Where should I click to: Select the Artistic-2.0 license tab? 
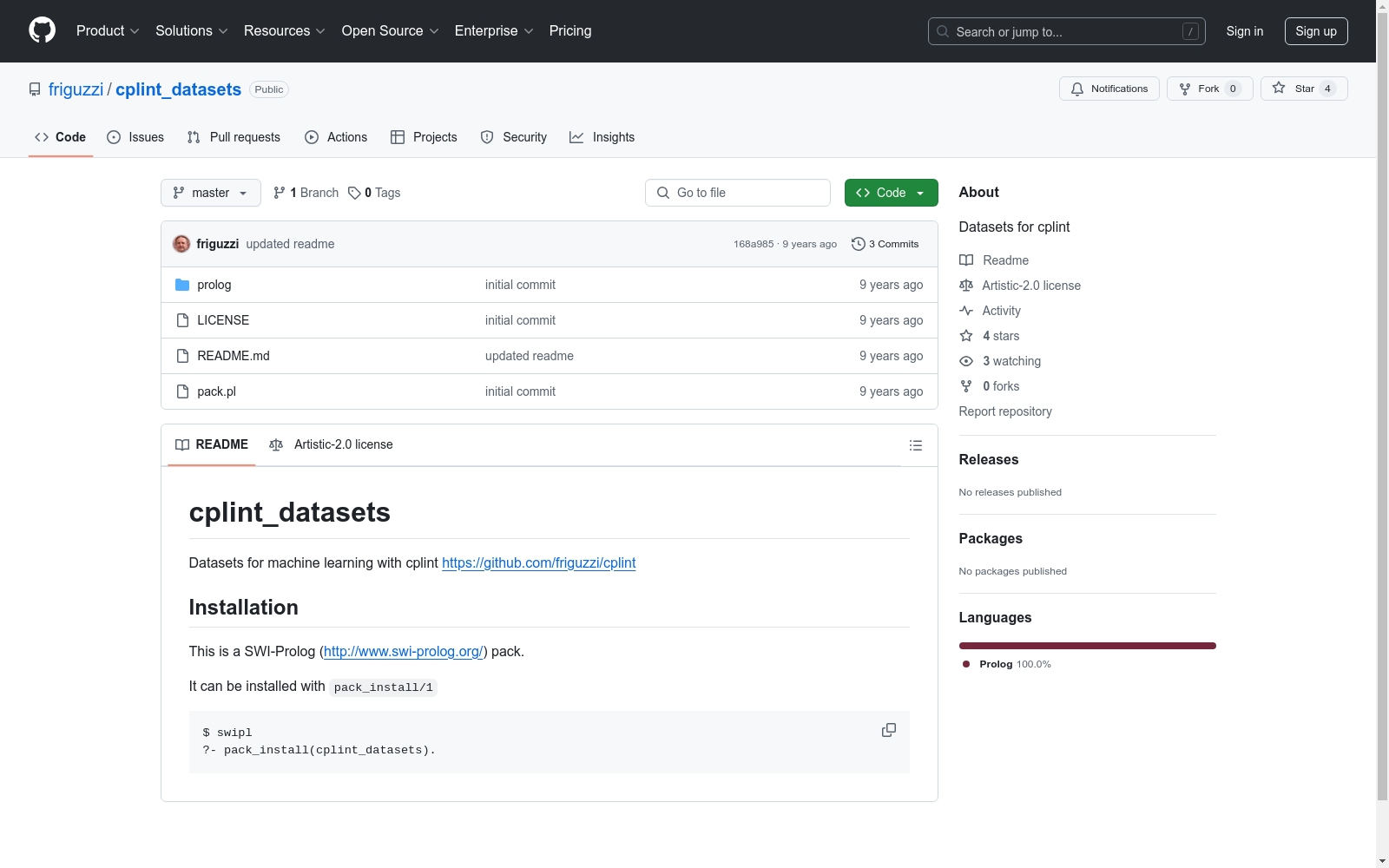(x=331, y=444)
